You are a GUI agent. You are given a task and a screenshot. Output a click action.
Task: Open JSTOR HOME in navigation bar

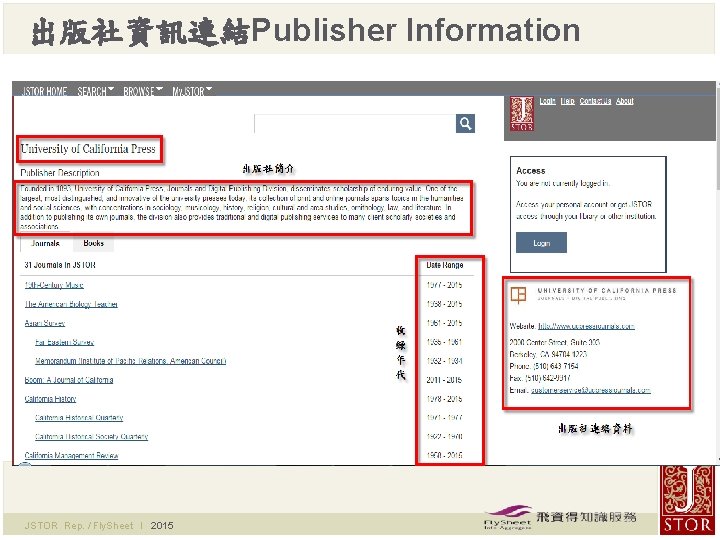(x=45, y=91)
